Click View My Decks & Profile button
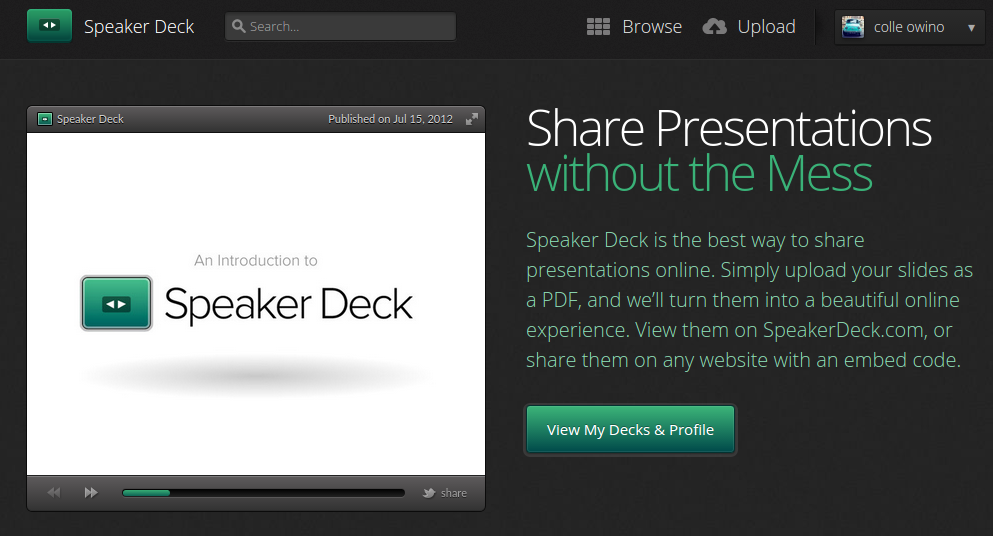Image resolution: width=993 pixels, height=536 pixels. coord(630,430)
